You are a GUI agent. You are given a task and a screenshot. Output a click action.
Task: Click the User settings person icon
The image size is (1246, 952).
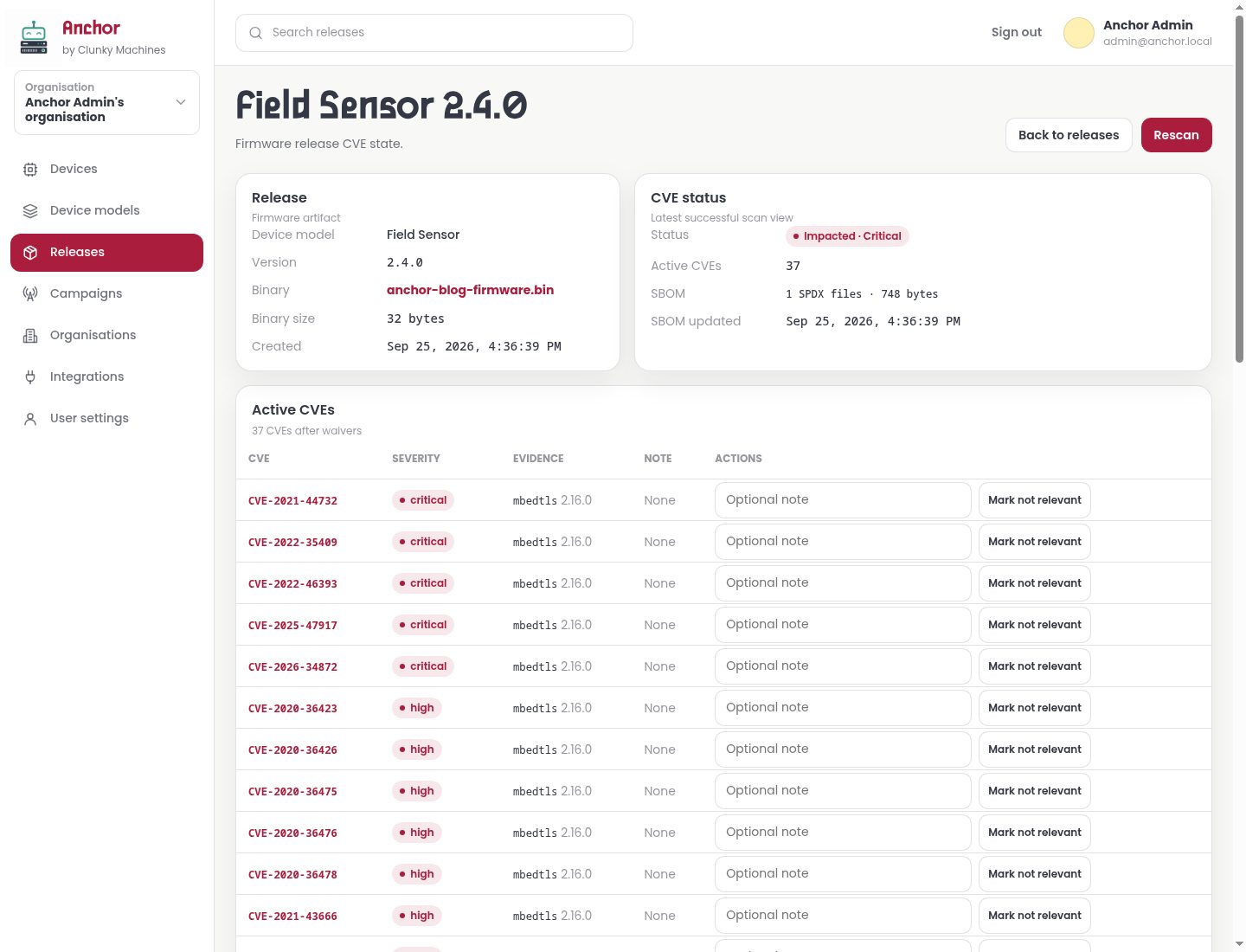tap(30, 419)
